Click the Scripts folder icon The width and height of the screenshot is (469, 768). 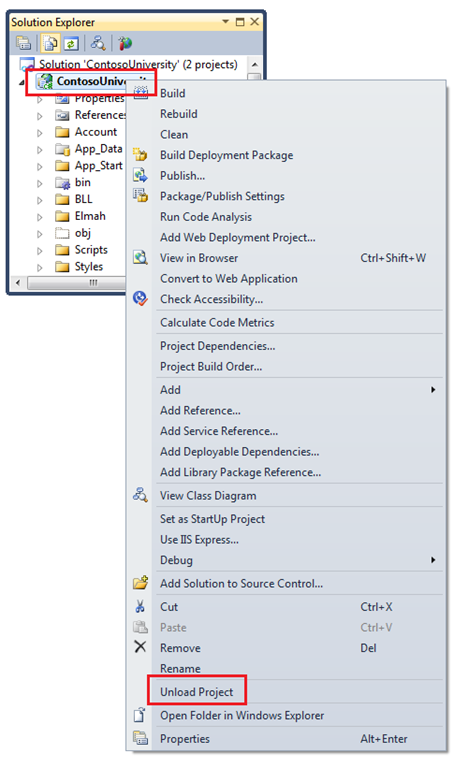[62, 250]
